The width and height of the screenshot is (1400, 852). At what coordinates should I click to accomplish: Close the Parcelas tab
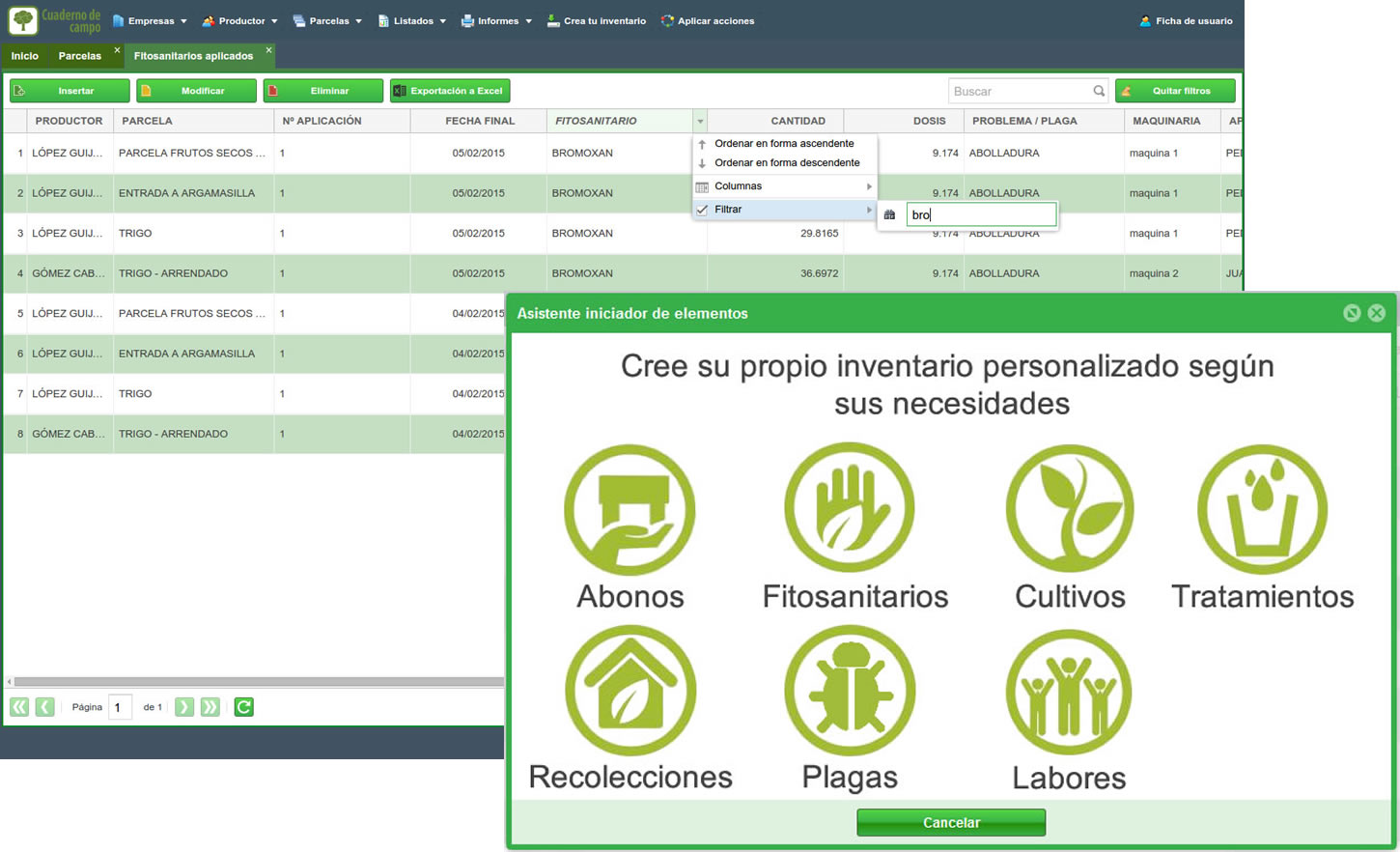point(118,50)
